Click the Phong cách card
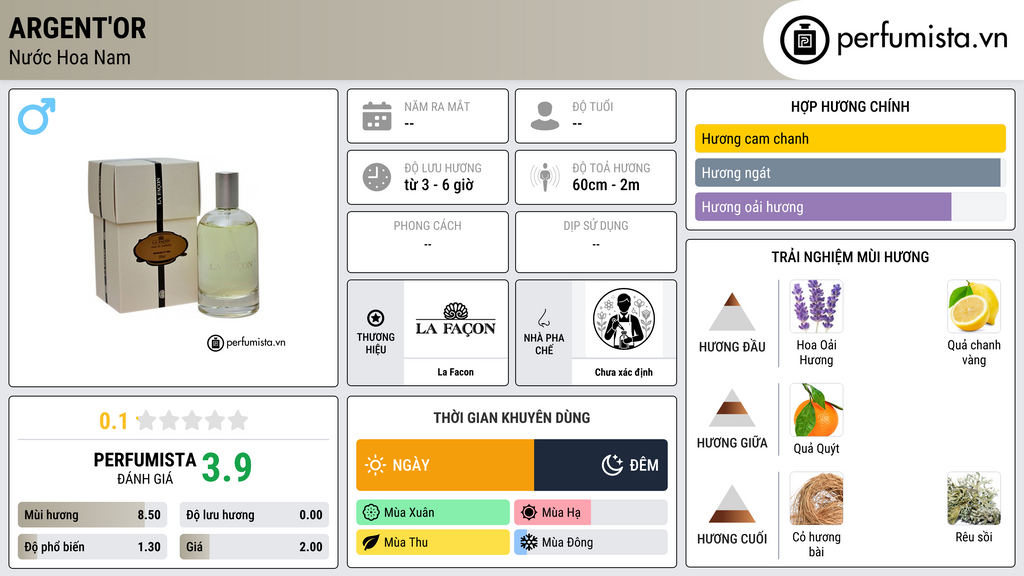Screen dimensions: 1024x576 pos(428,242)
